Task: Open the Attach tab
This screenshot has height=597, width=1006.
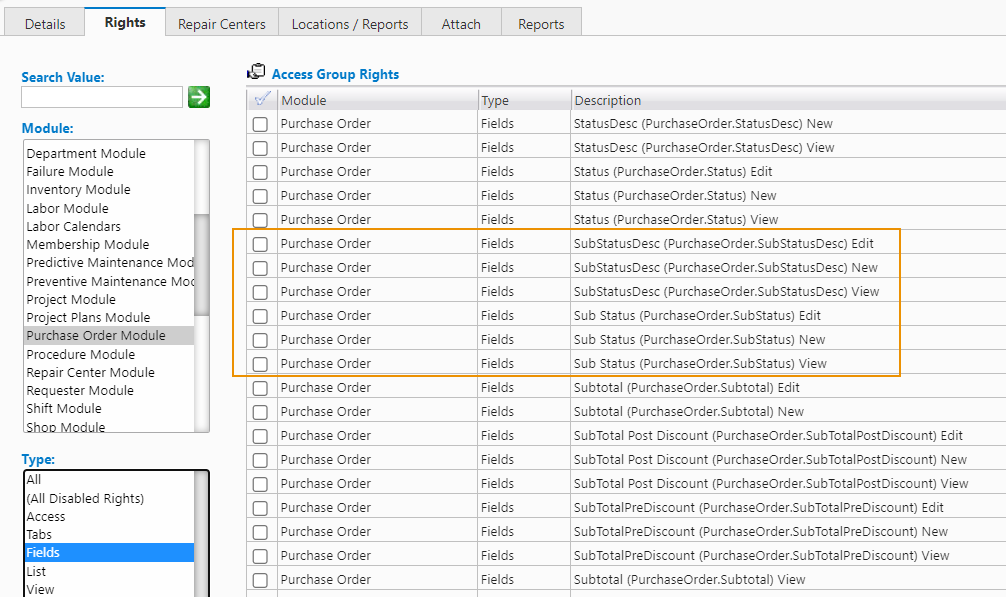Action: click(461, 24)
